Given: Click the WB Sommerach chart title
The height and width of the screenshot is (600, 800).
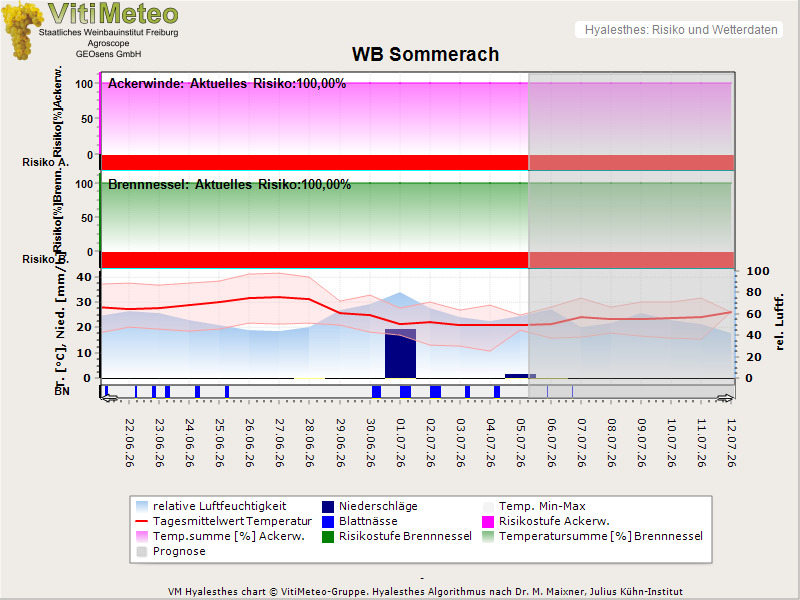Looking at the screenshot, I should pos(425,55).
